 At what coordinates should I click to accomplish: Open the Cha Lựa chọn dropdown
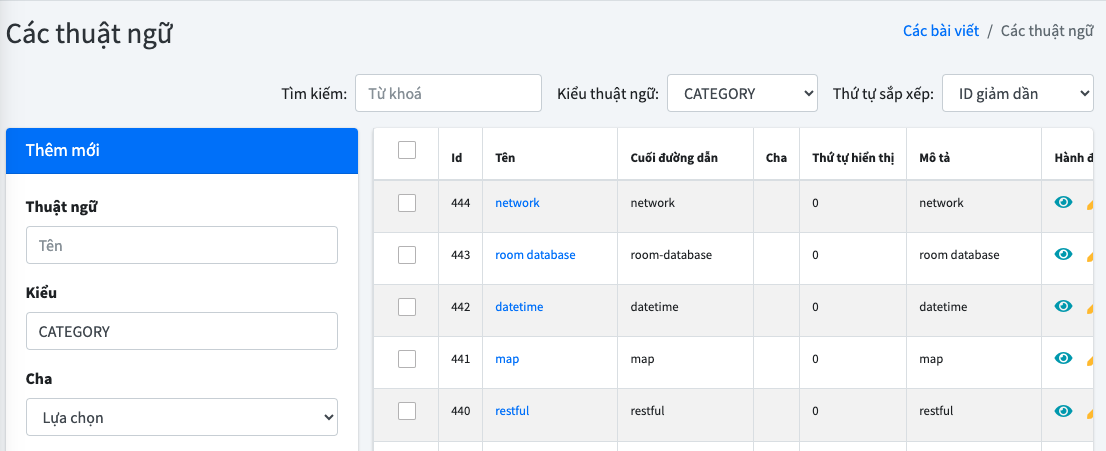(182, 418)
